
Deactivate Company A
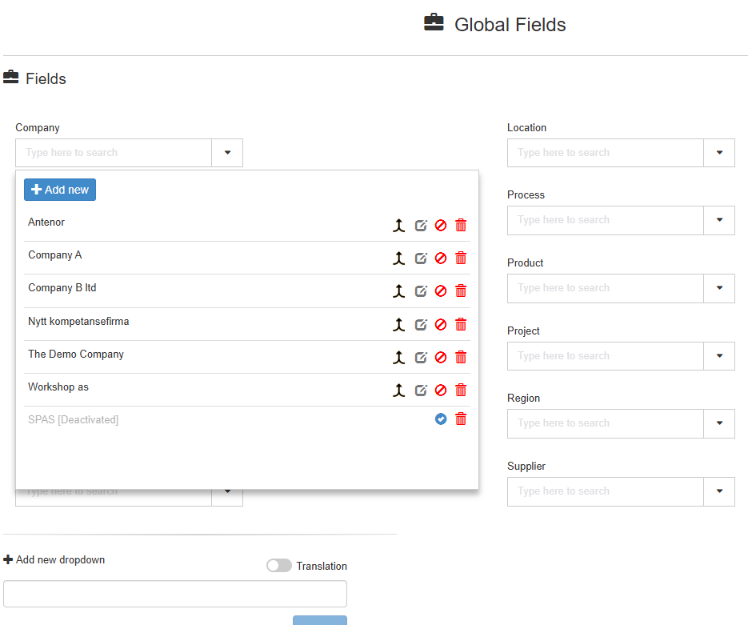click(x=441, y=258)
